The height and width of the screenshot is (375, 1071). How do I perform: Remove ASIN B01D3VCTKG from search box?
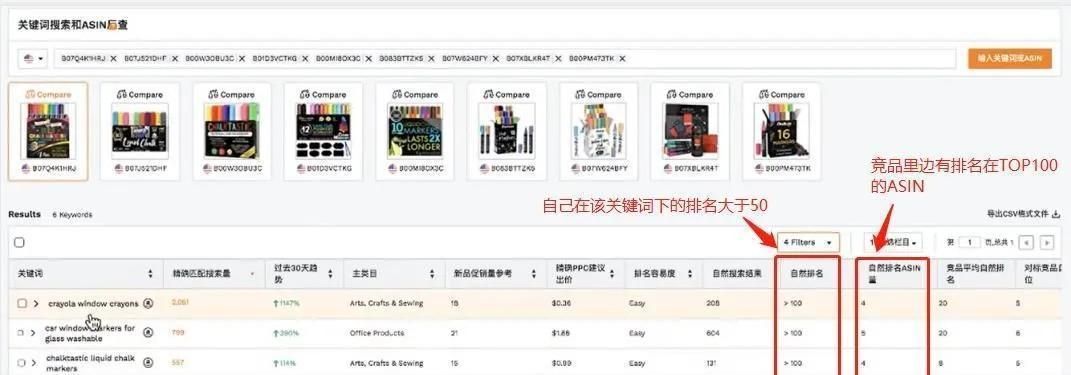click(305, 59)
